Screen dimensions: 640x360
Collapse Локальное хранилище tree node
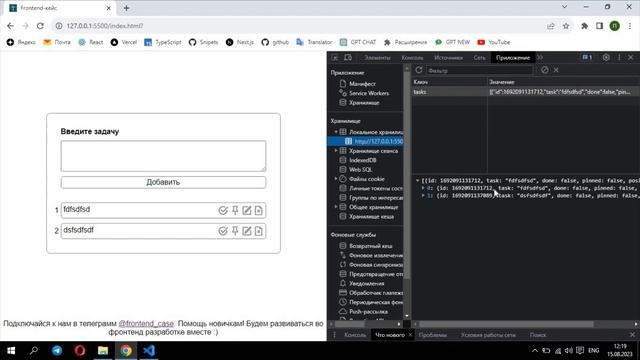336,132
